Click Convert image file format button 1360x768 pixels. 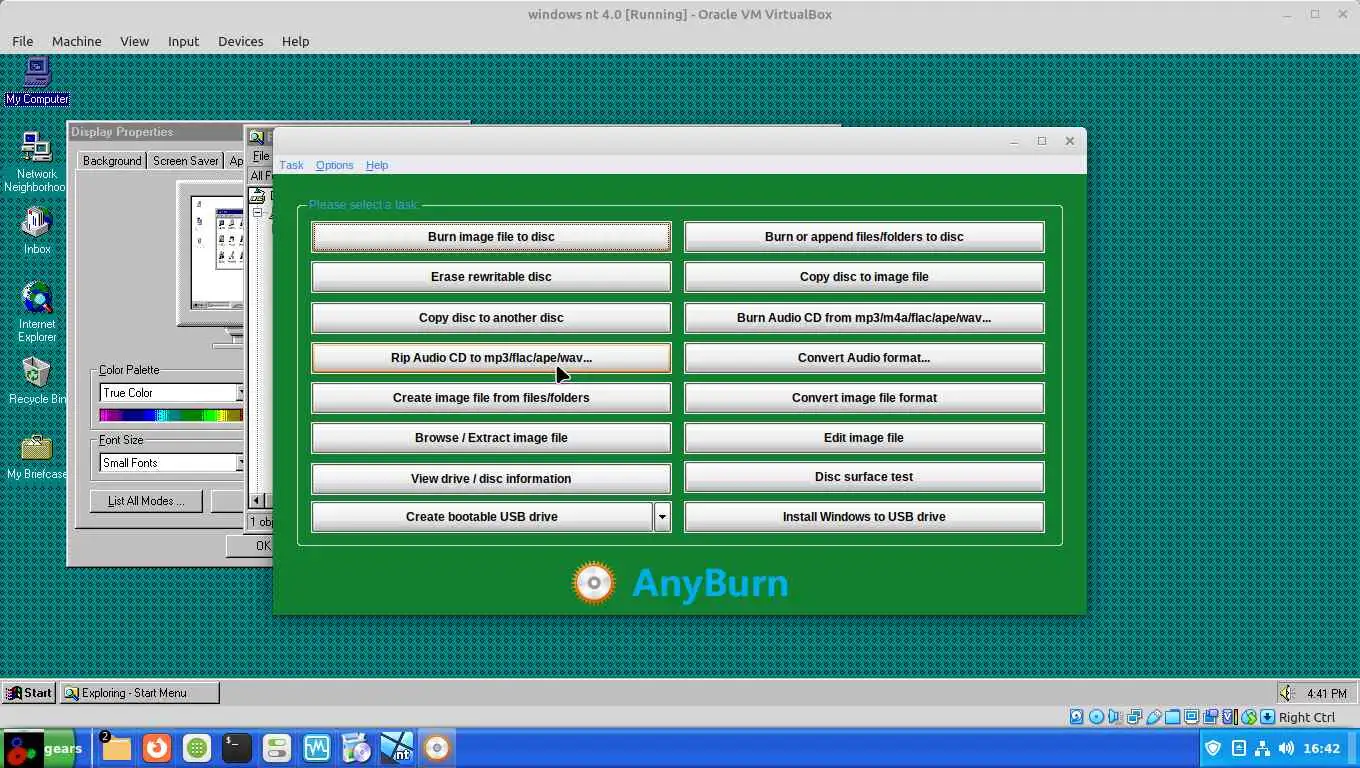[864, 398]
